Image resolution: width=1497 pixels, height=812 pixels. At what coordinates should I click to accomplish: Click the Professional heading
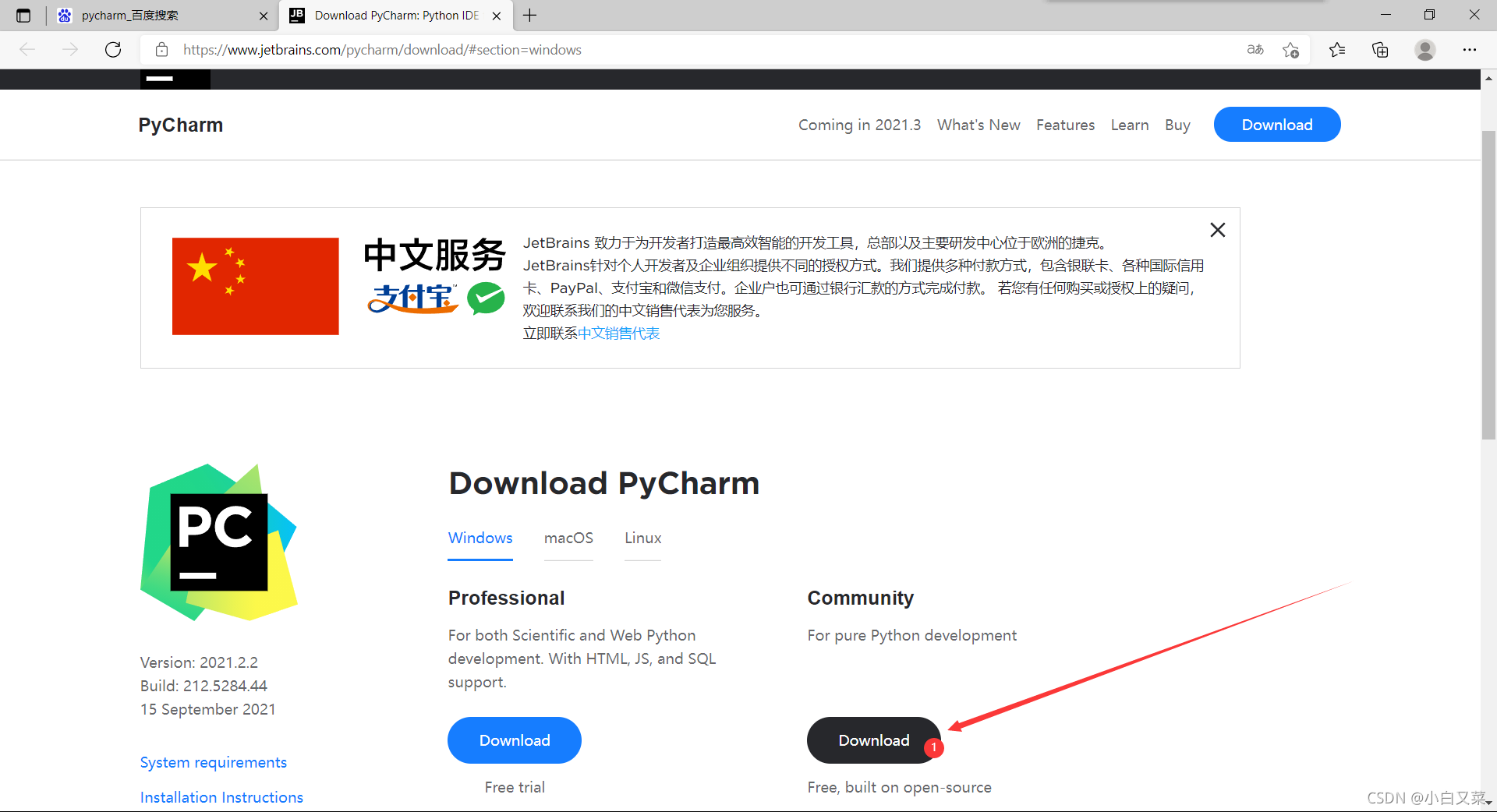[506, 598]
